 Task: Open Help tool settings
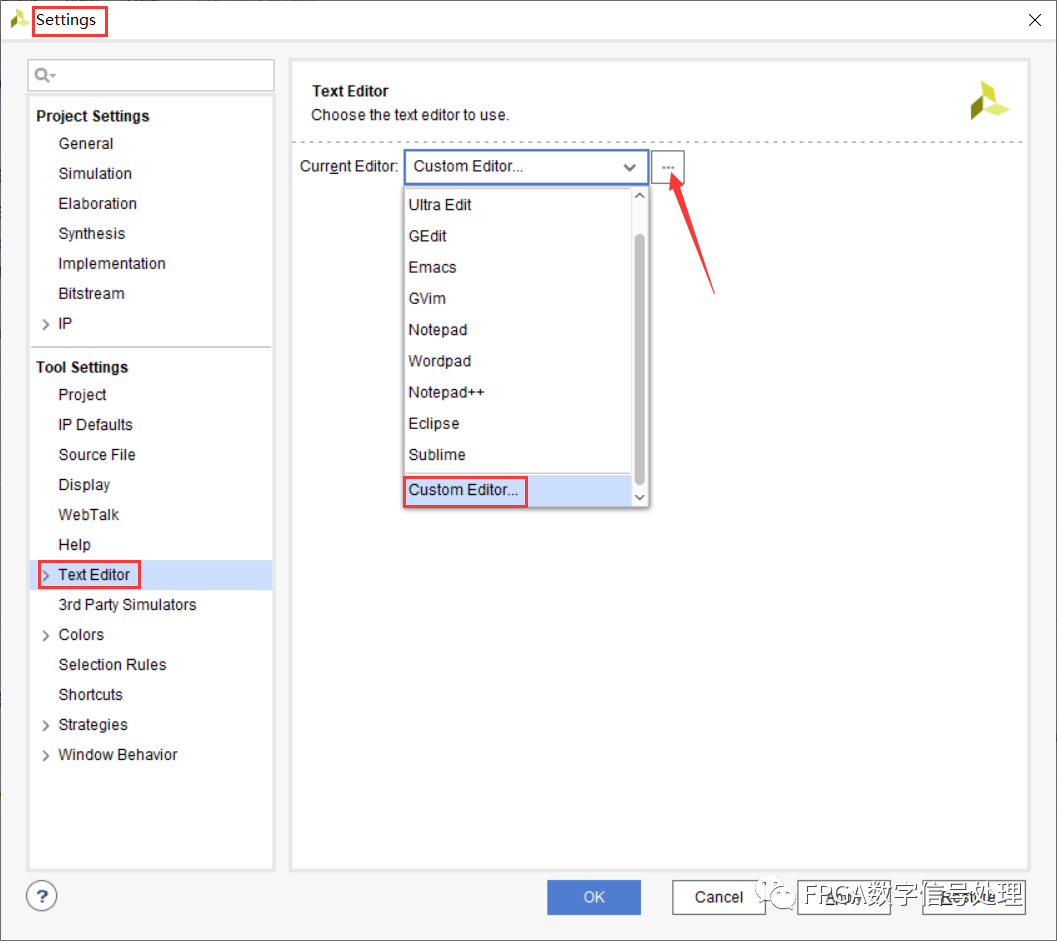(74, 545)
